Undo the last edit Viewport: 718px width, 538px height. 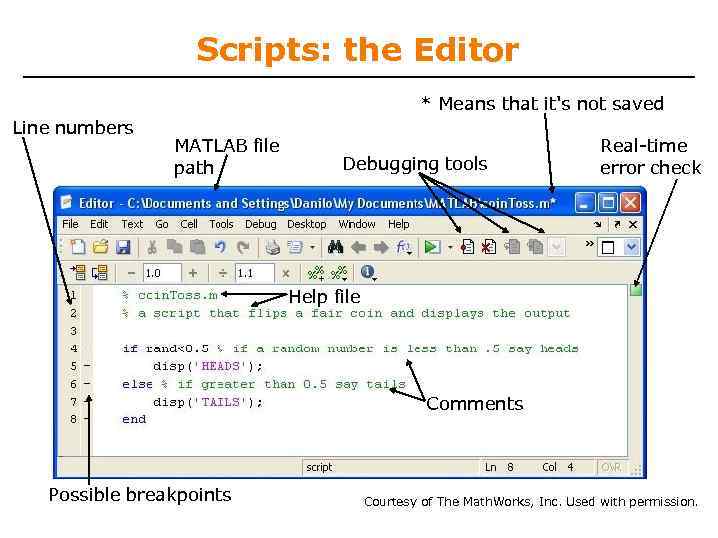coord(220,247)
